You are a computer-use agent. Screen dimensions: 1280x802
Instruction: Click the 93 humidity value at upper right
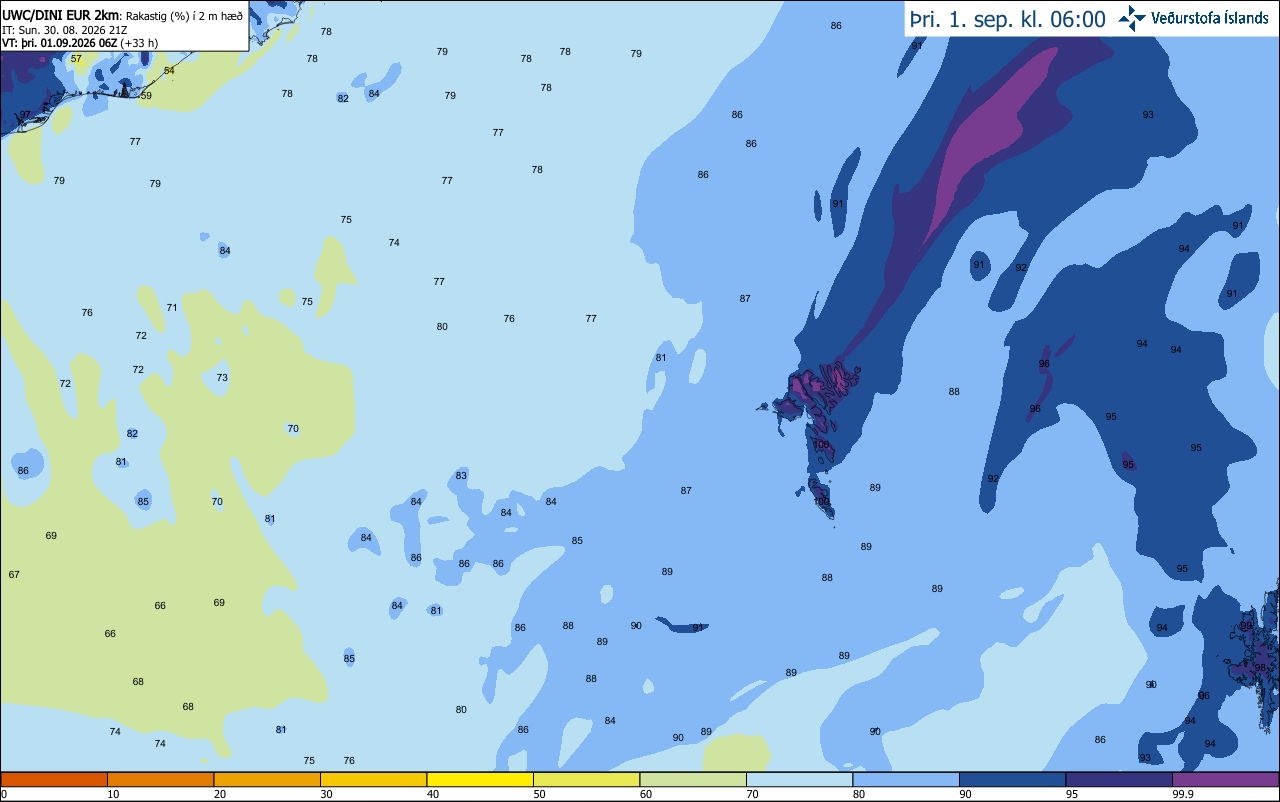tap(1148, 115)
